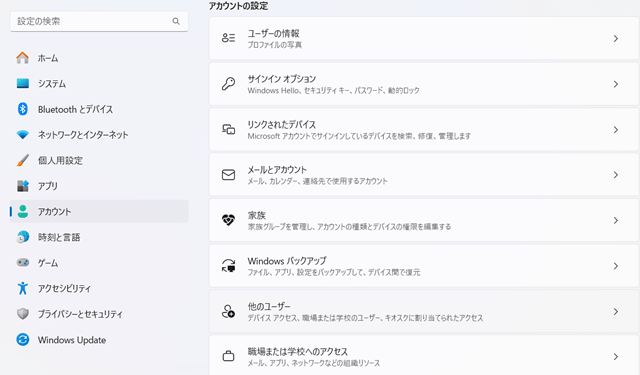Click the user info profile icon

pyautogui.click(x=228, y=38)
